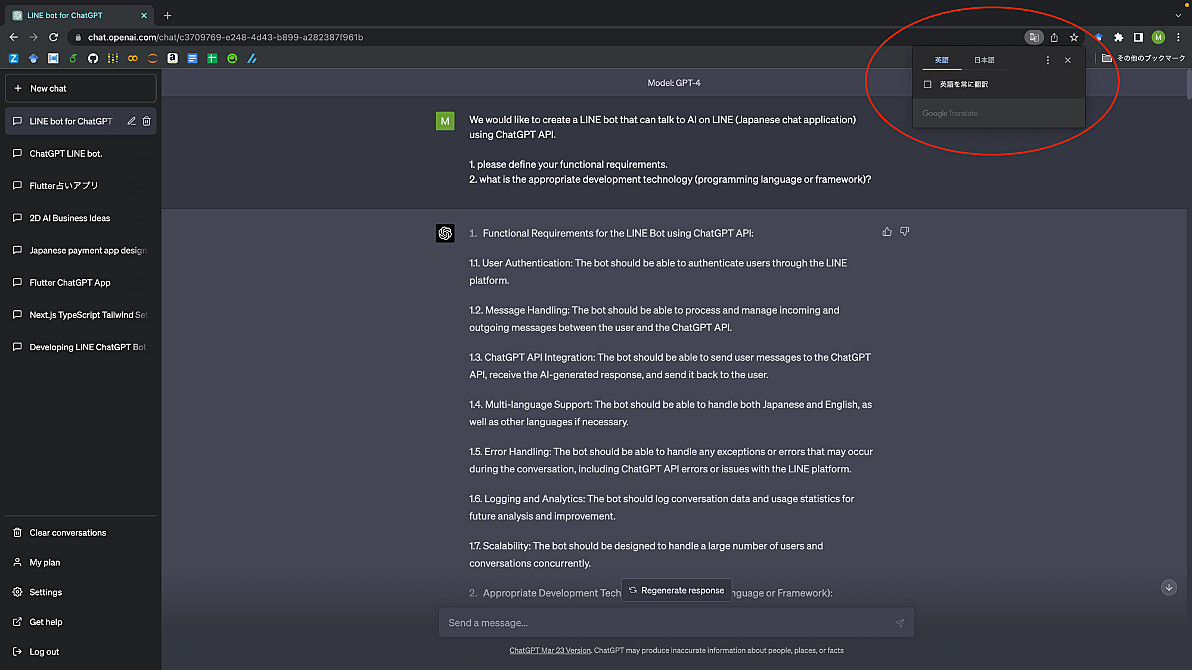Open My plan
The width and height of the screenshot is (1192, 670).
point(81,562)
